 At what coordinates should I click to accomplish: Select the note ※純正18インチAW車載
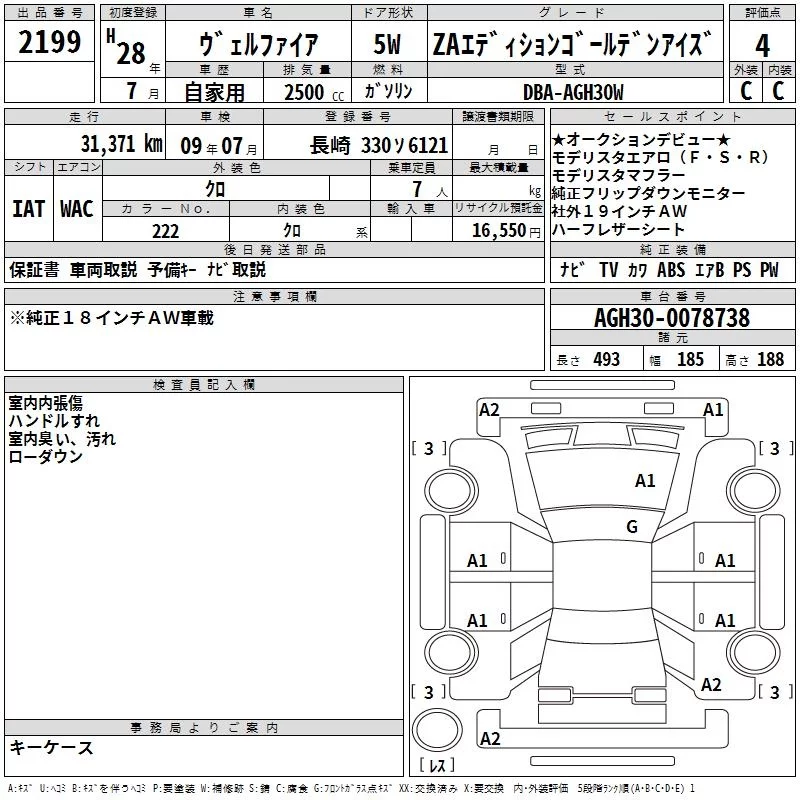(x=112, y=318)
